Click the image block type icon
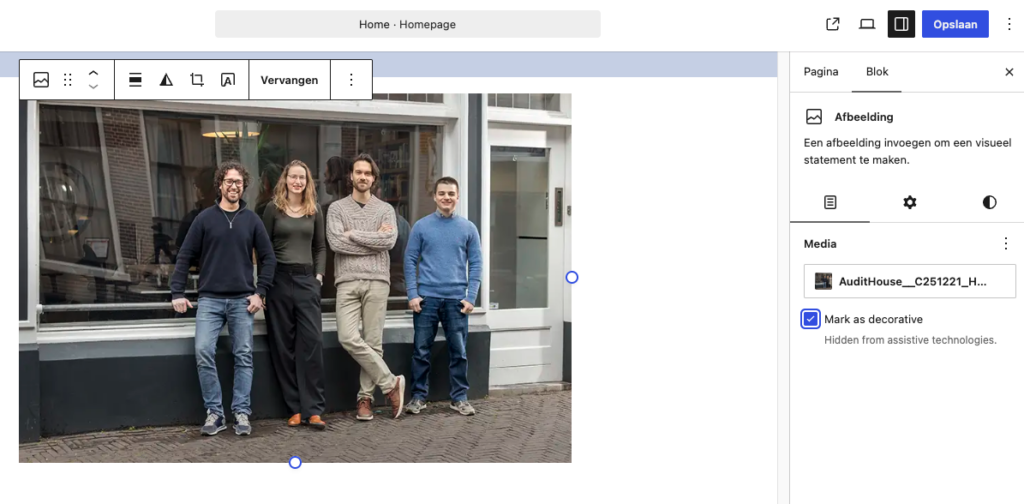 [x=41, y=80]
